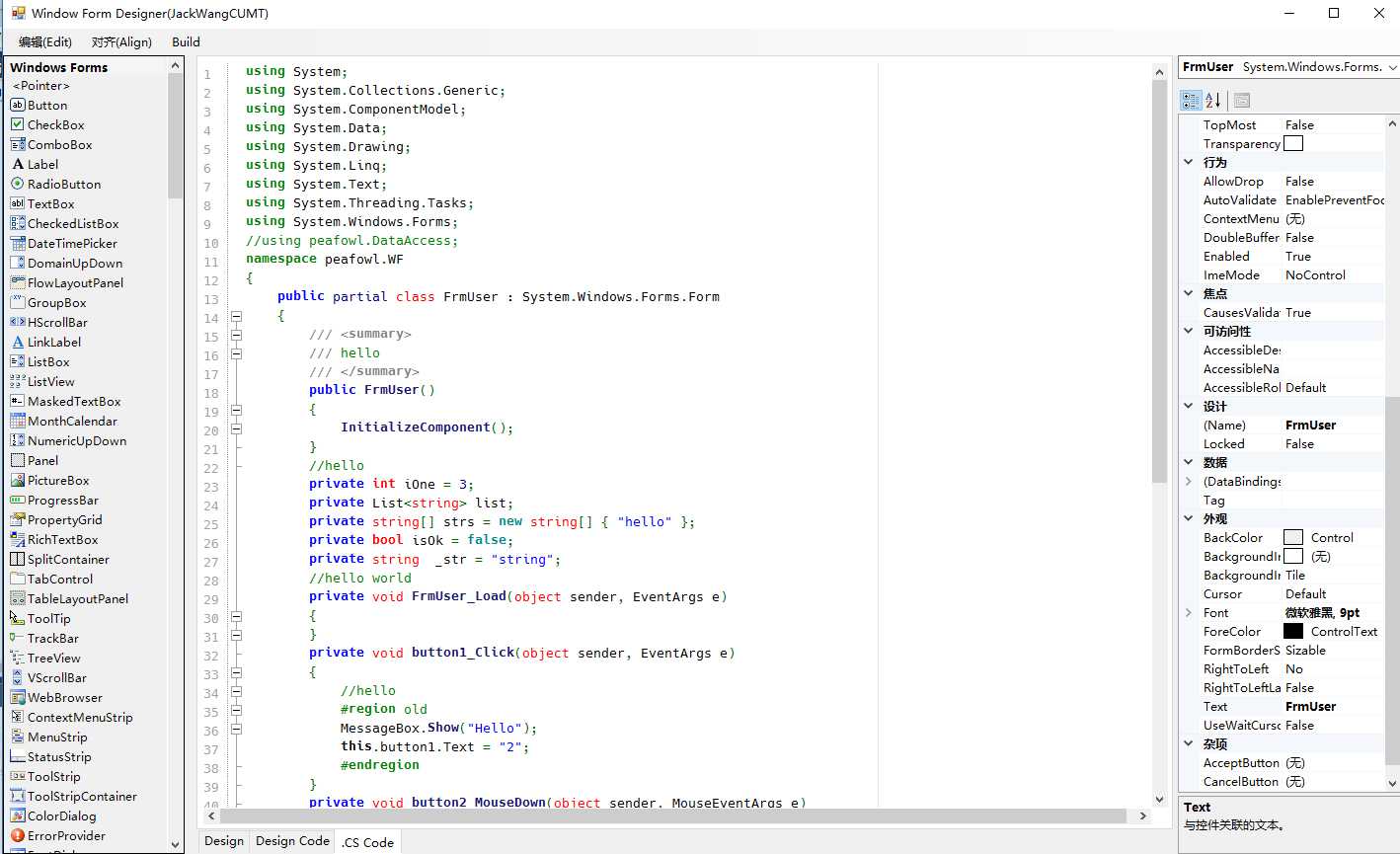Open Property Pages button in property grid
The height and width of the screenshot is (854, 1400).
1242,100
